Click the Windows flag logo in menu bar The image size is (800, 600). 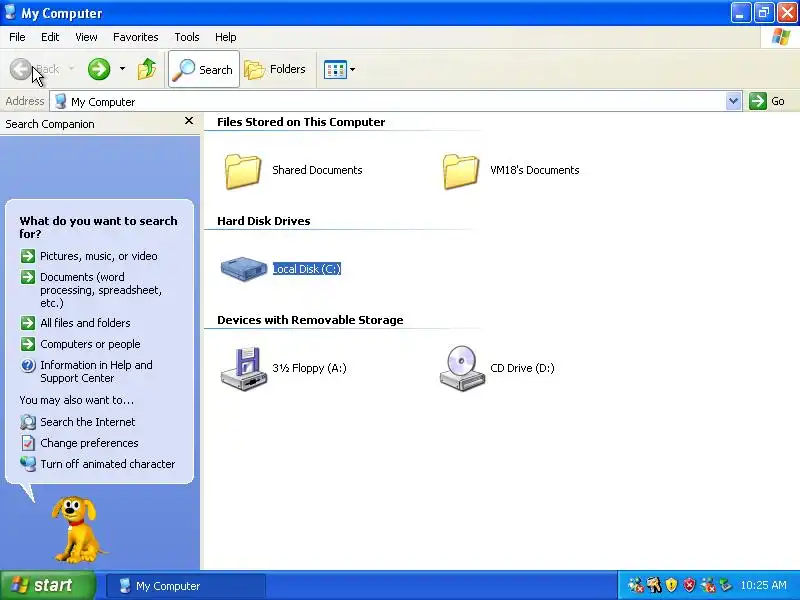[x=781, y=37]
